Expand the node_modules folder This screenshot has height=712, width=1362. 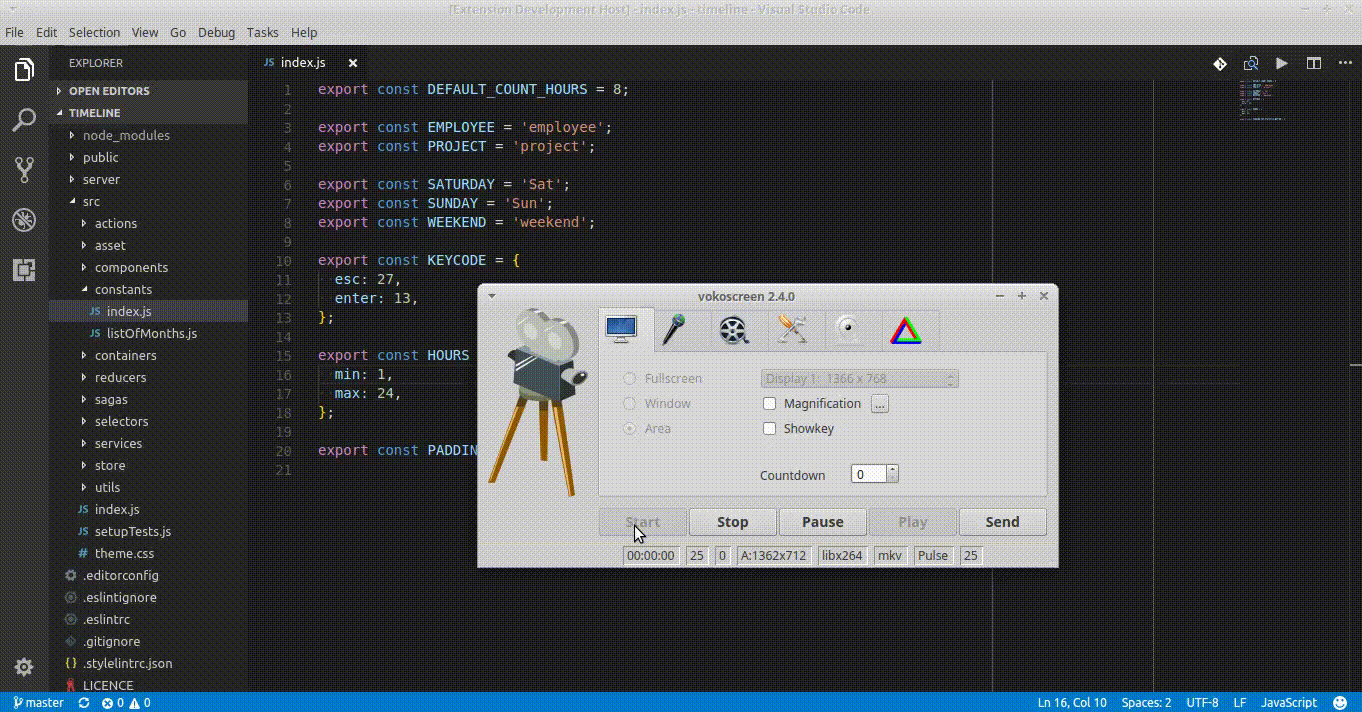click(x=125, y=135)
